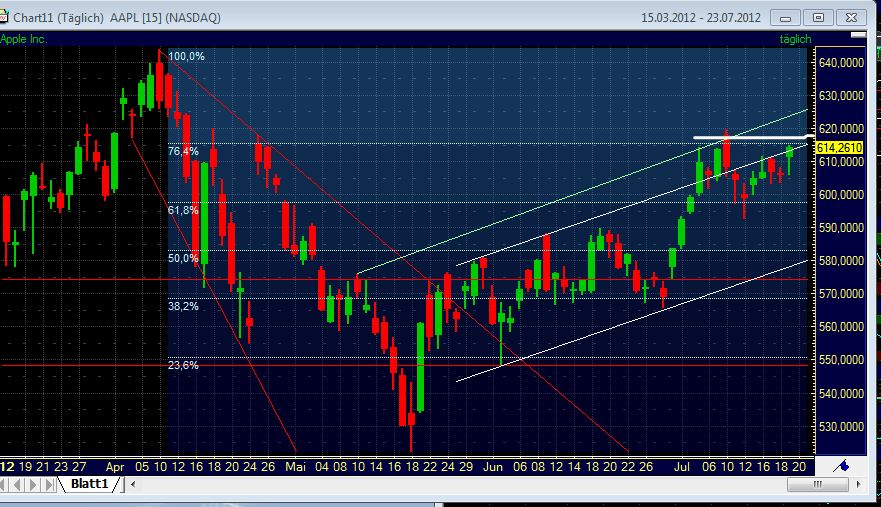Jump to last sheet tab arrow
881x507 pixels.
tap(50, 485)
